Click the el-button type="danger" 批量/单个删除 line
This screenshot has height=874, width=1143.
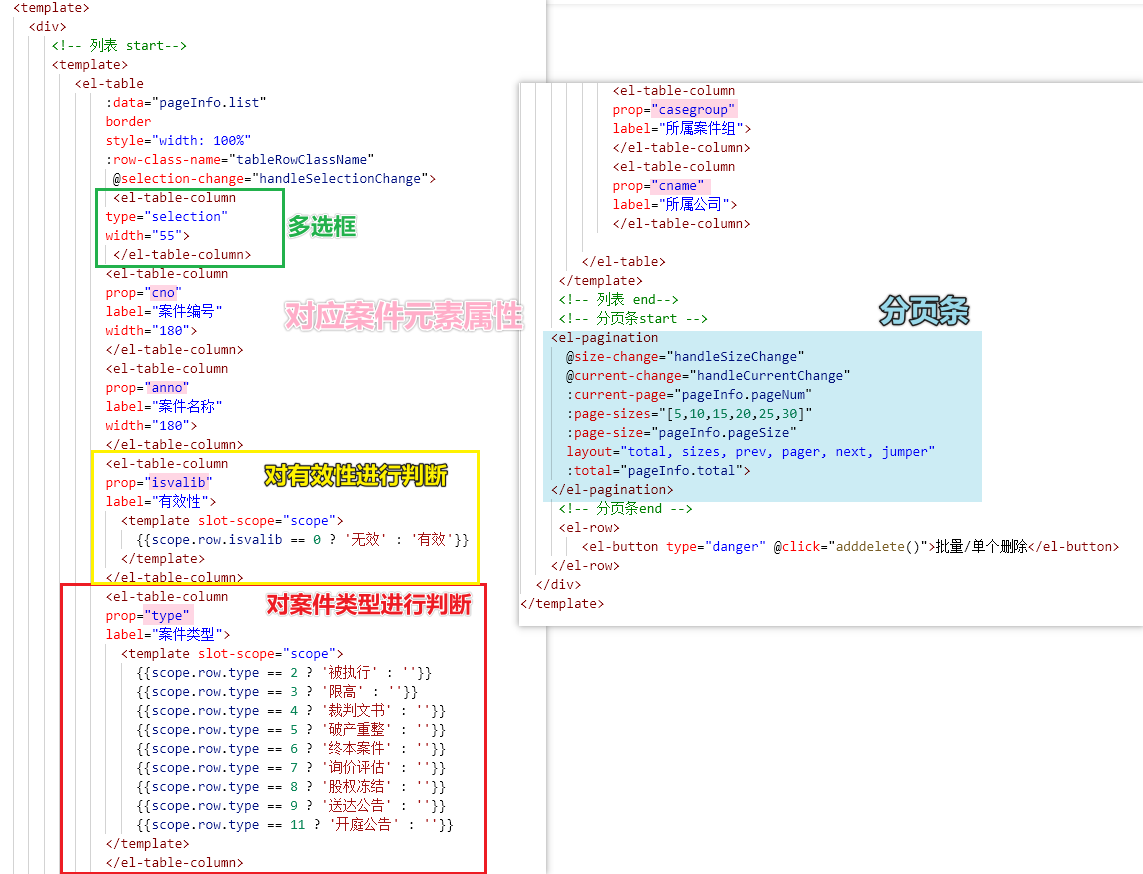(850, 546)
